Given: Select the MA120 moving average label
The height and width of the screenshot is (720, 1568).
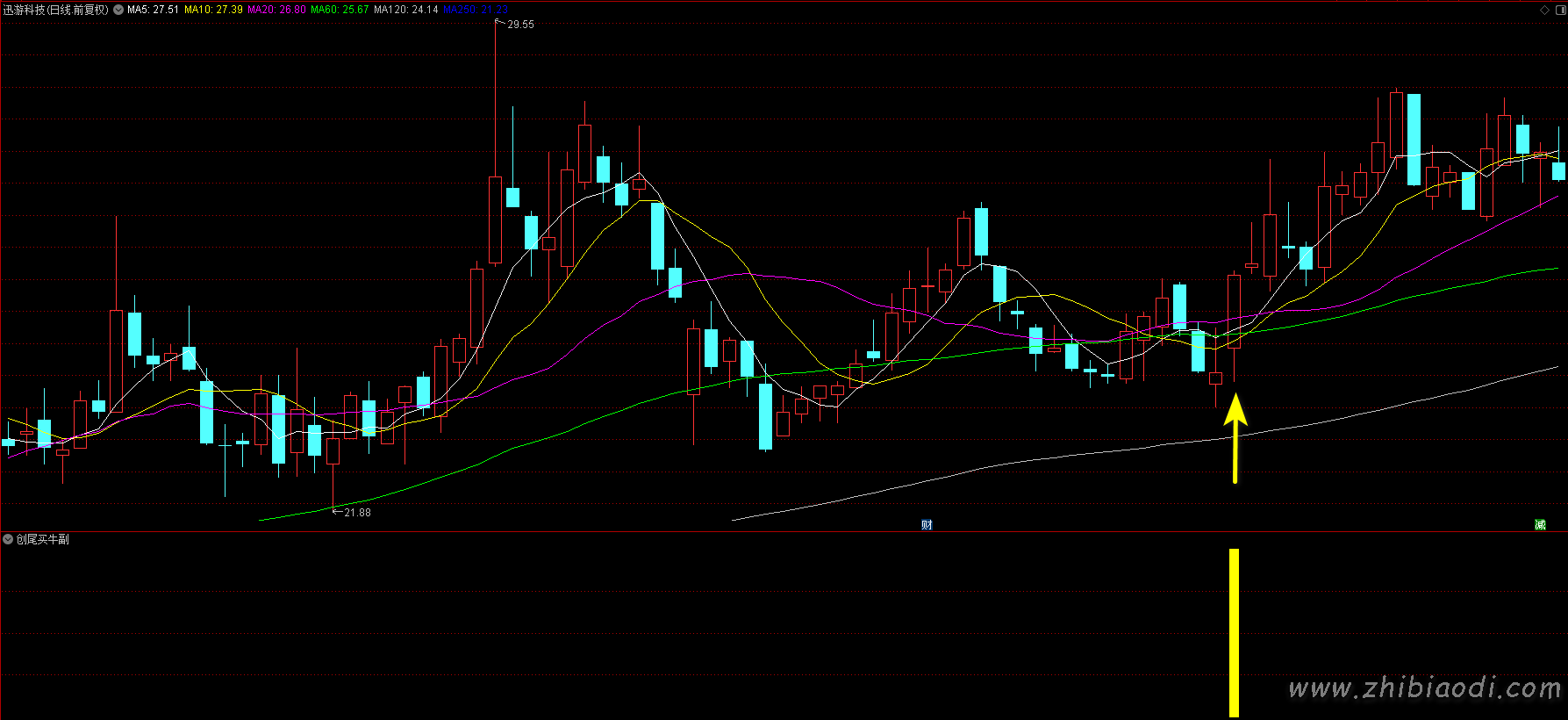Looking at the screenshot, I should pos(405,10).
